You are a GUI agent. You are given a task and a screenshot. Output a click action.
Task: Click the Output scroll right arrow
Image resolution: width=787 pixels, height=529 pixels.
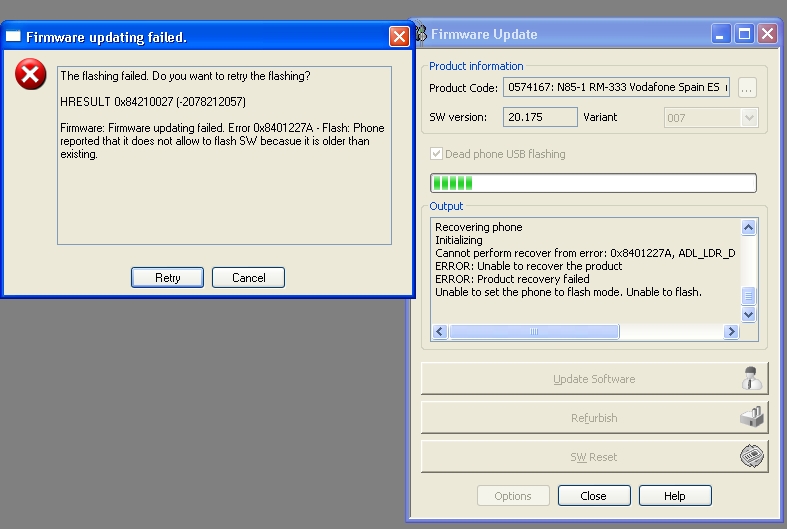[x=731, y=331]
